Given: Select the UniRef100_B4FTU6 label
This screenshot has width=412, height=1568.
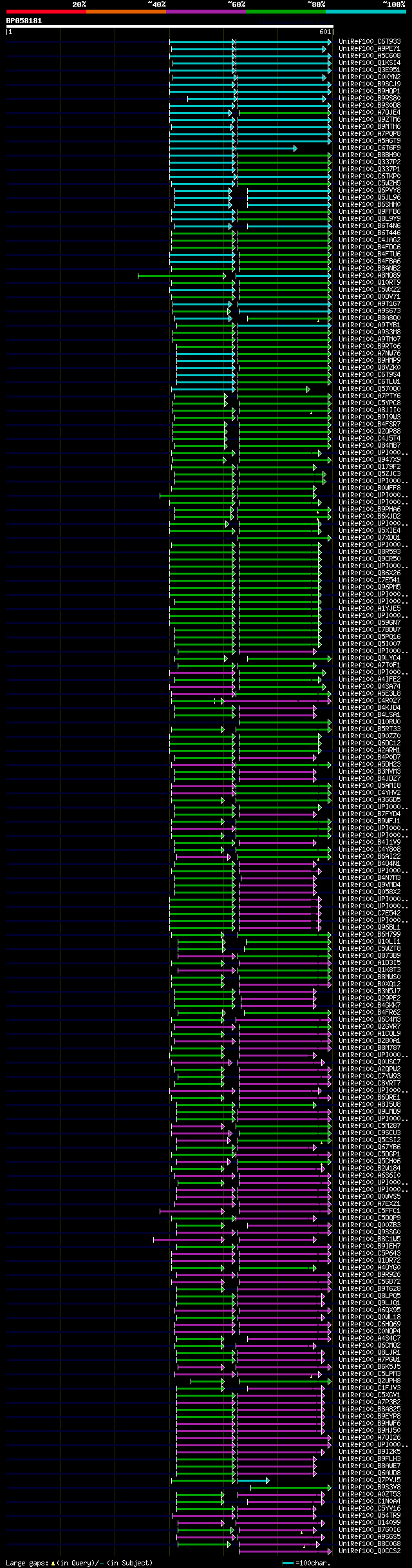Looking at the screenshot, I should click(x=370, y=254).
